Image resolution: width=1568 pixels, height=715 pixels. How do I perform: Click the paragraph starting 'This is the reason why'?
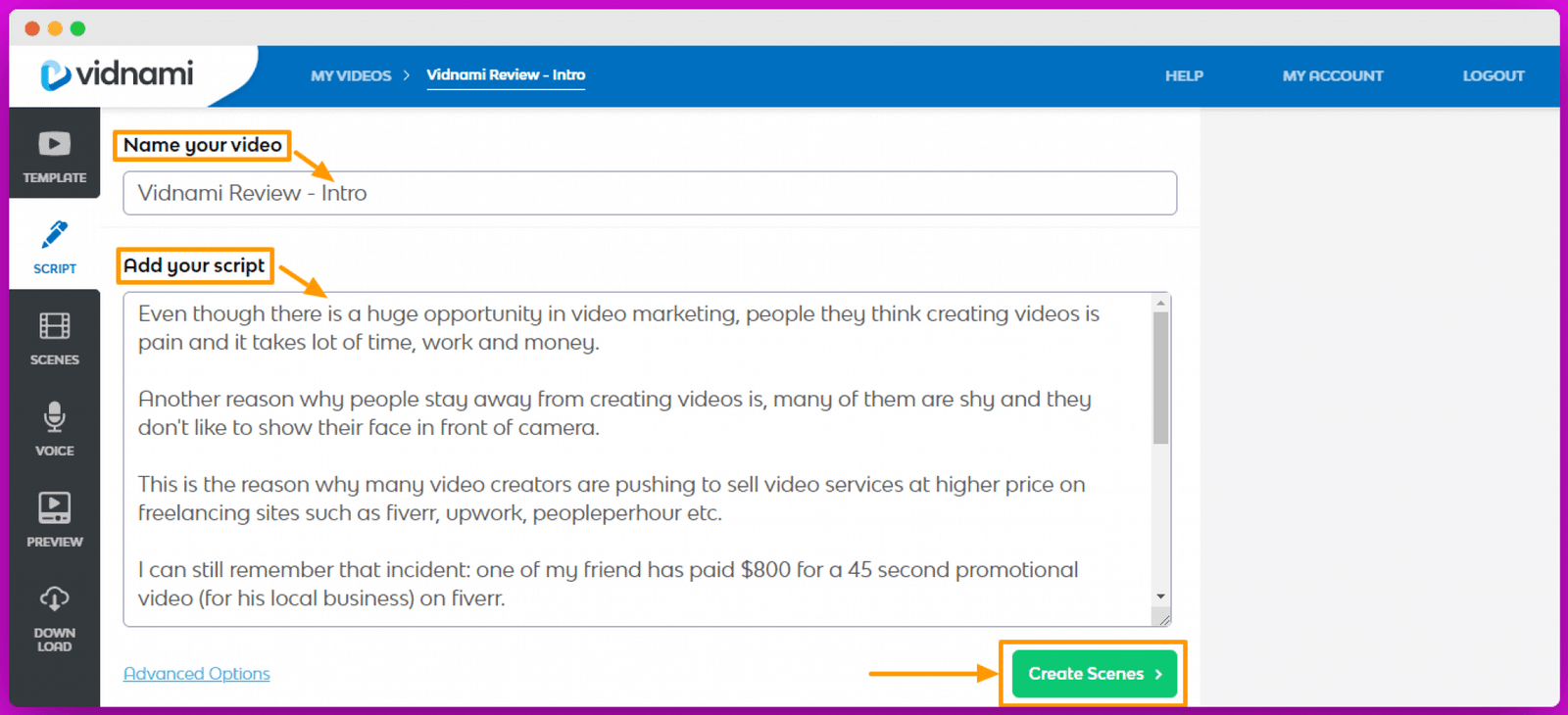point(612,499)
